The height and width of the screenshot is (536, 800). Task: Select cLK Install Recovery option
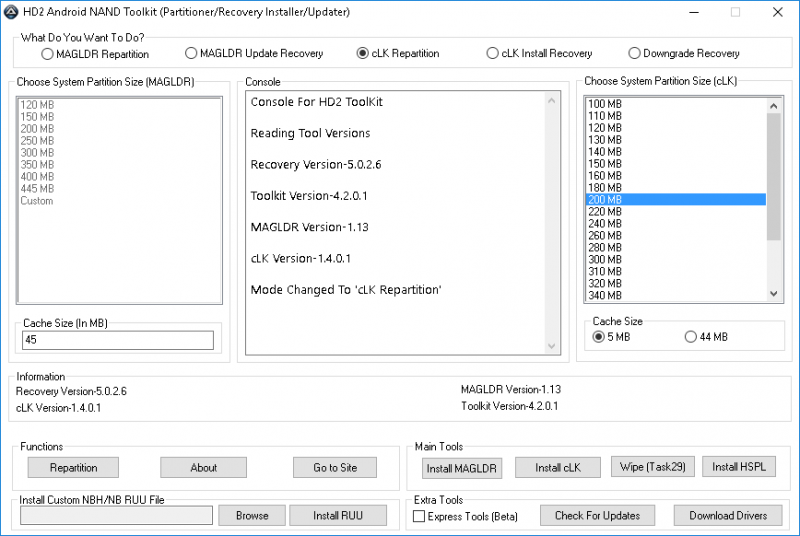(x=539, y=53)
